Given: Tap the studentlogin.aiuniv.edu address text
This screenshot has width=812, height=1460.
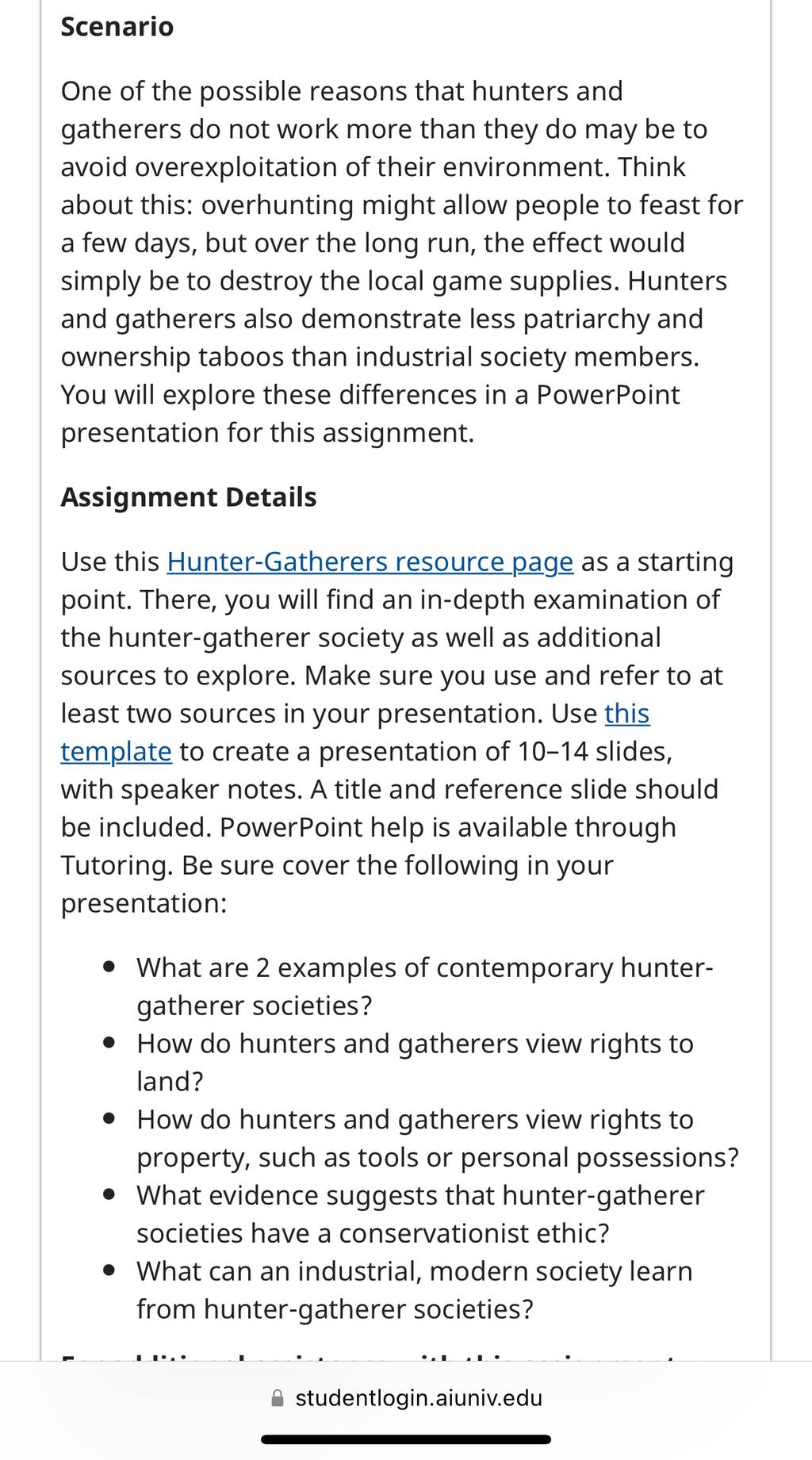Looking at the screenshot, I should click(419, 1397).
